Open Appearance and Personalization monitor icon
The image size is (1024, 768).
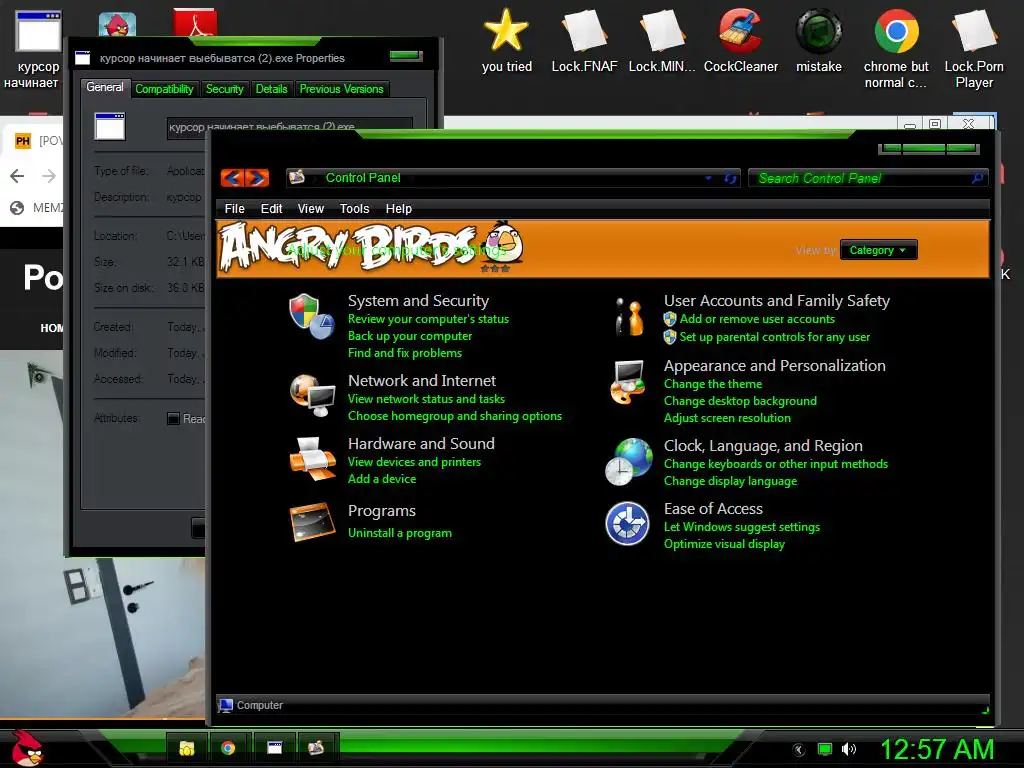[x=628, y=381]
